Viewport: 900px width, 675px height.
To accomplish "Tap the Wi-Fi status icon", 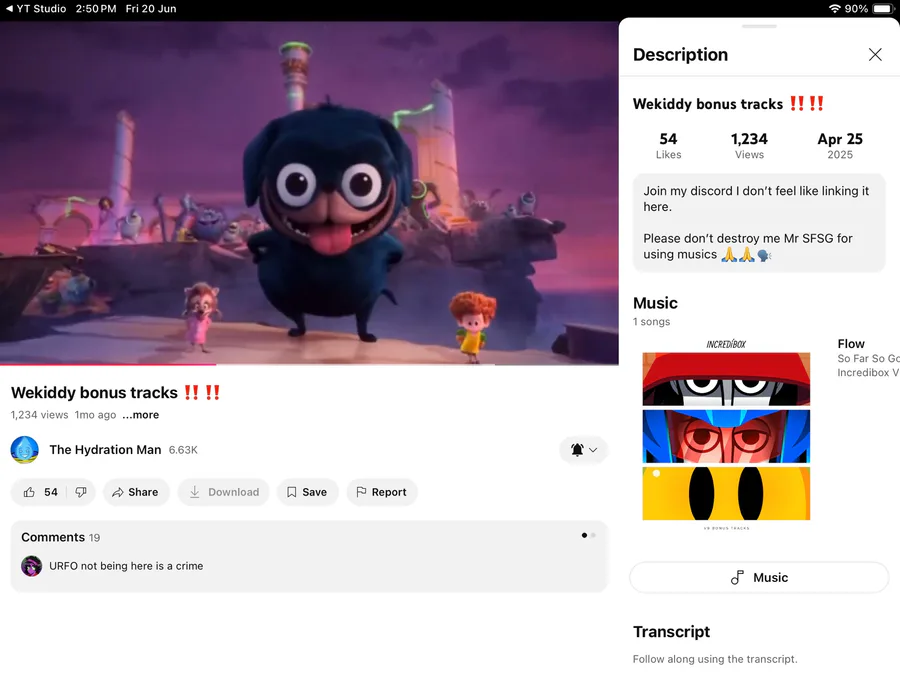I will [x=835, y=9].
